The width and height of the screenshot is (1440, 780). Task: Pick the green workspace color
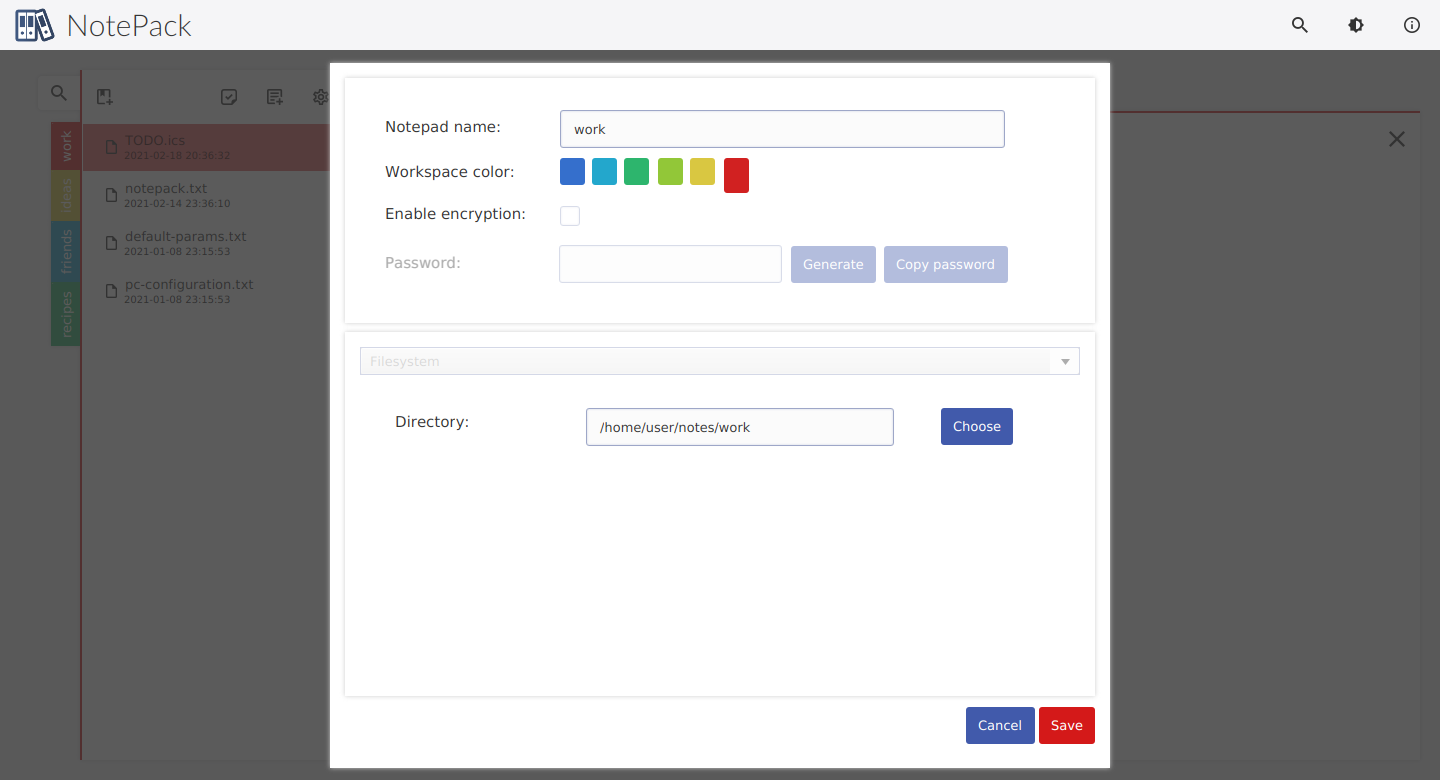click(636, 172)
